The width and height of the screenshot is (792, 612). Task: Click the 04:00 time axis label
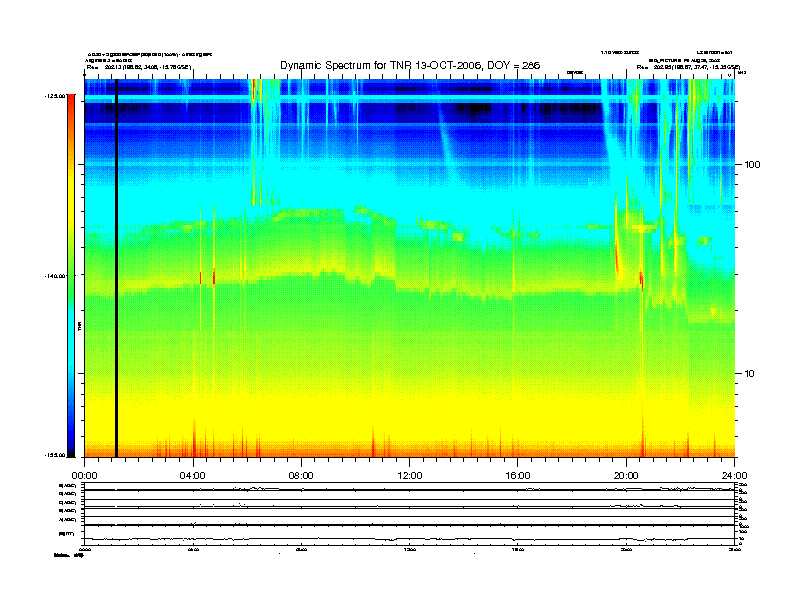tap(193, 476)
